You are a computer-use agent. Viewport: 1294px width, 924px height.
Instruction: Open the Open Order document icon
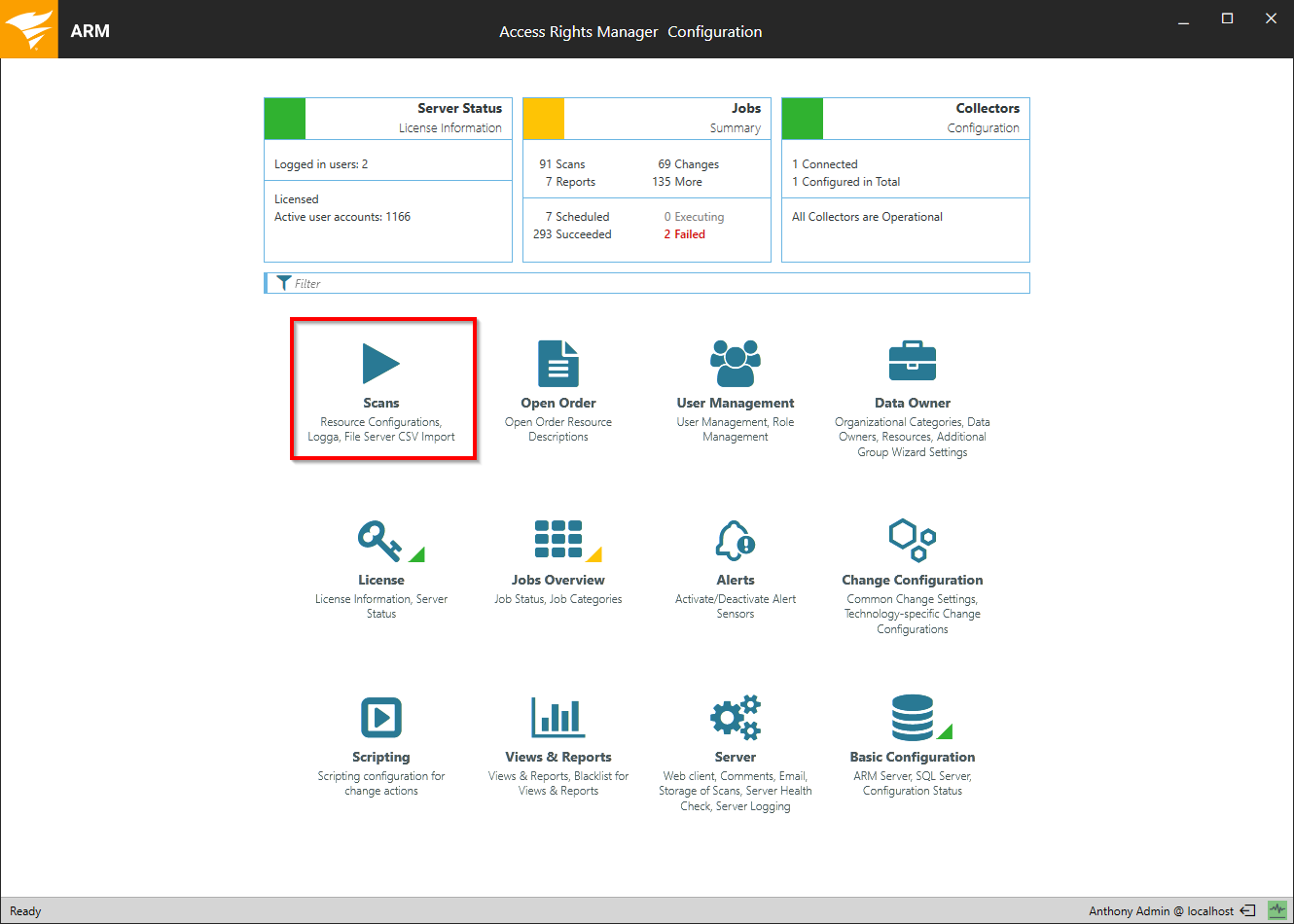pyautogui.click(x=558, y=365)
